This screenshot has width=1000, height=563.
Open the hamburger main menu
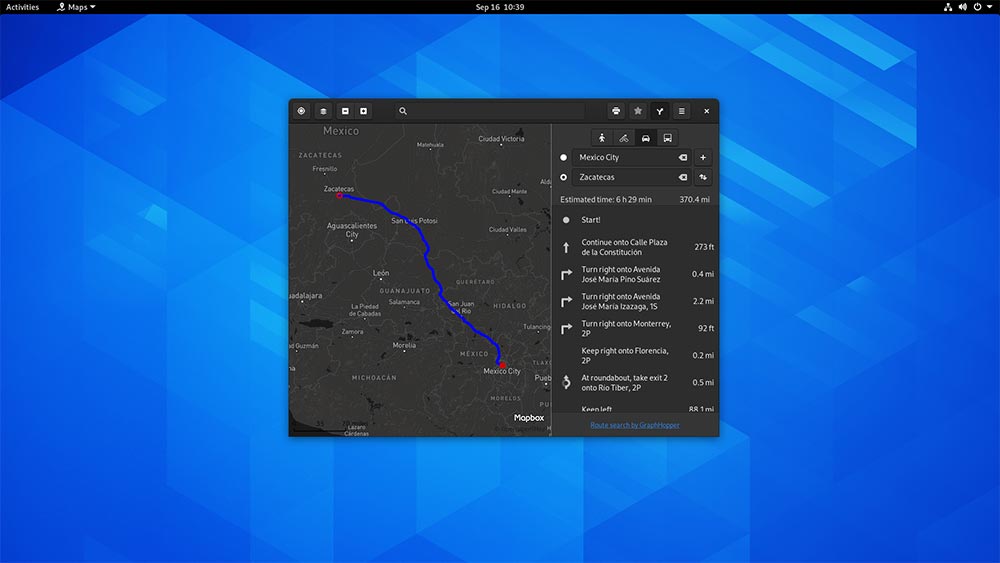pyautogui.click(x=681, y=111)
